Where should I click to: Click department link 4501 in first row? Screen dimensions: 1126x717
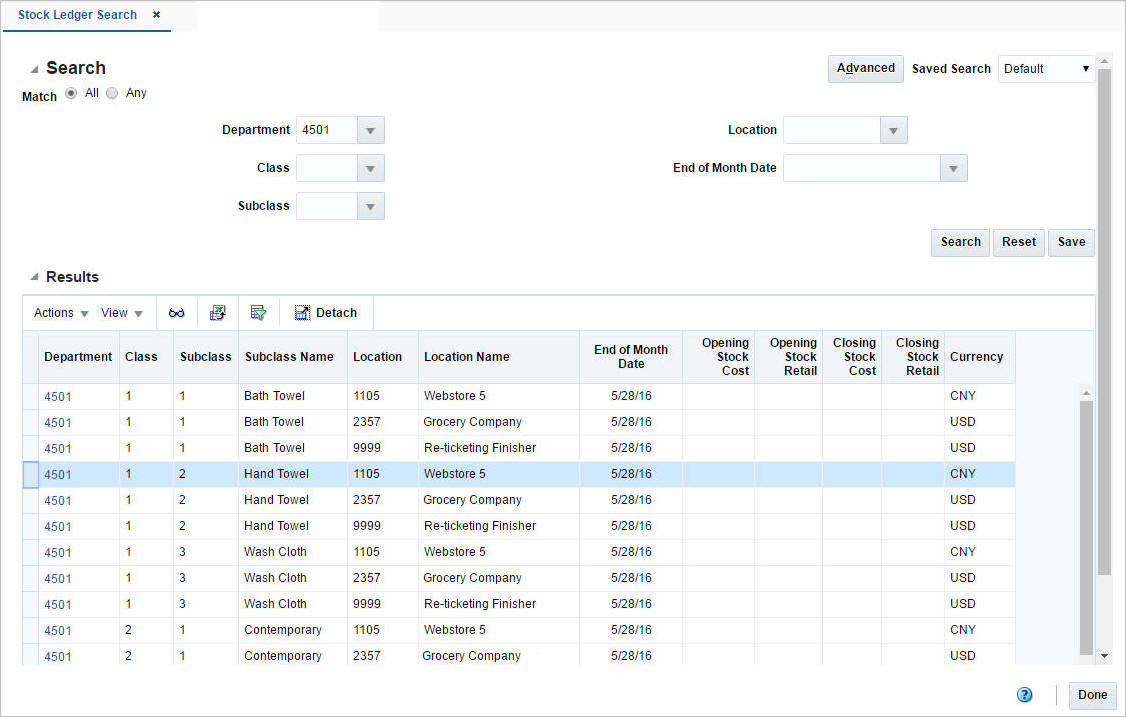(x=57, y=395)
